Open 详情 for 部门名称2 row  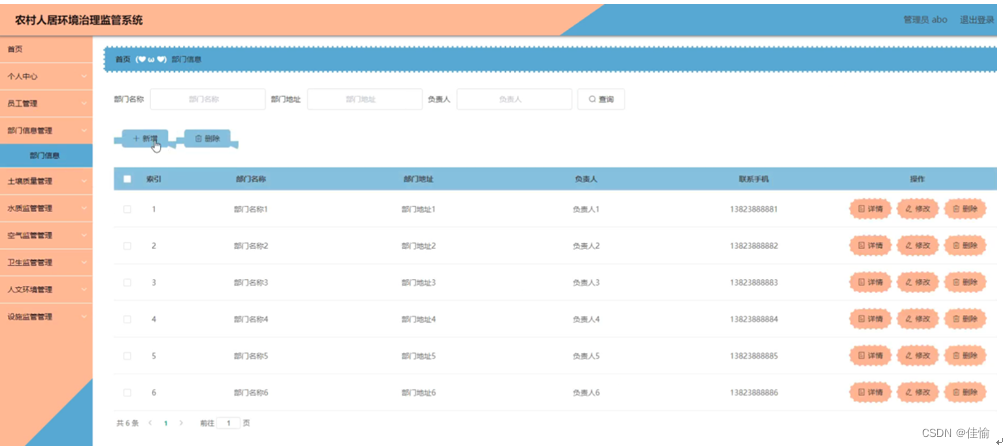[870, 245]
